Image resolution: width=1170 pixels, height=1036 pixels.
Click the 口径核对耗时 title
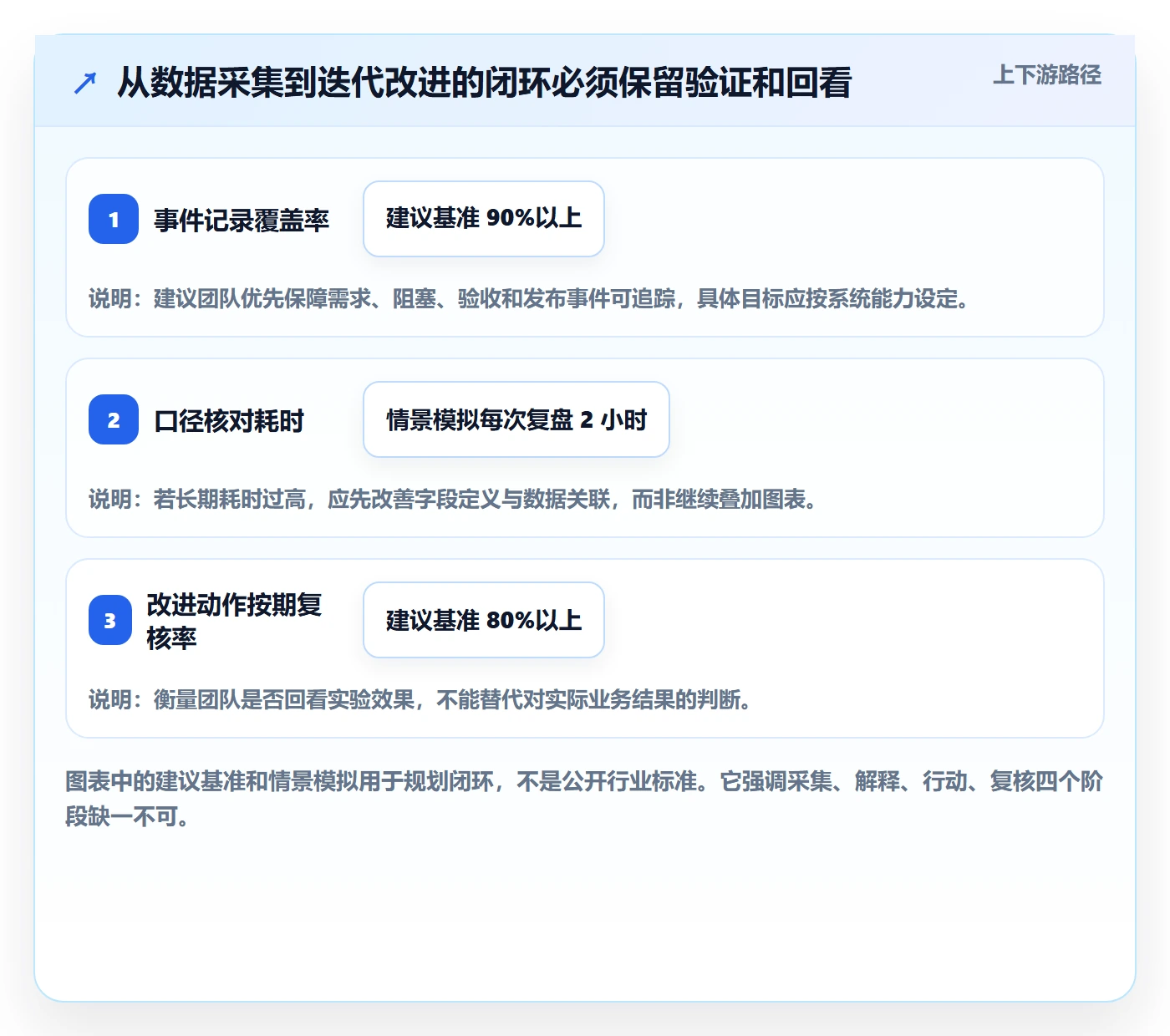pyautogui.click(x=229, y=420)
